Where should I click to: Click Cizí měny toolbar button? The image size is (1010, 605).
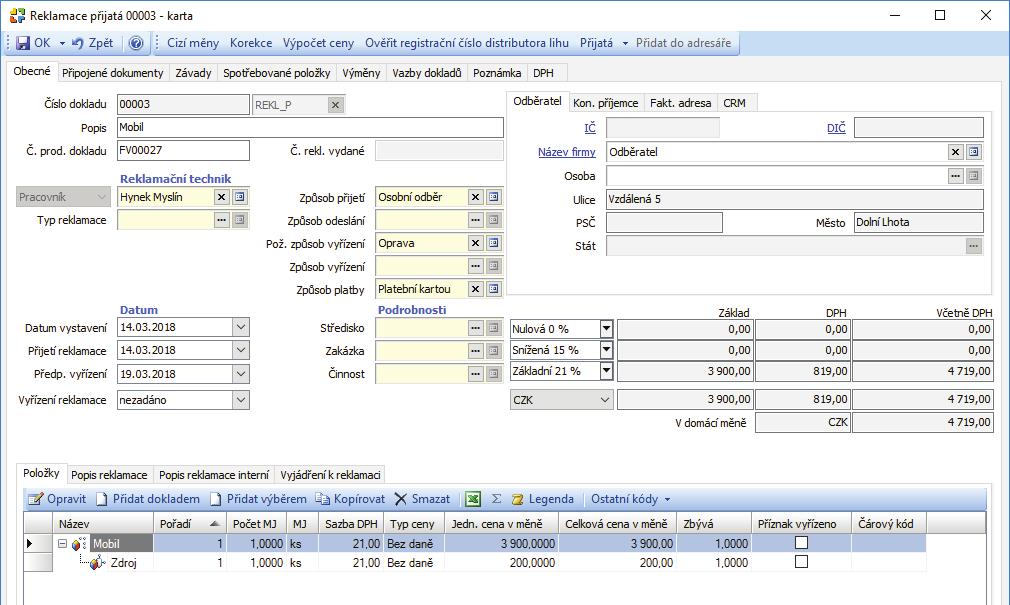click(x=193, y=43)
